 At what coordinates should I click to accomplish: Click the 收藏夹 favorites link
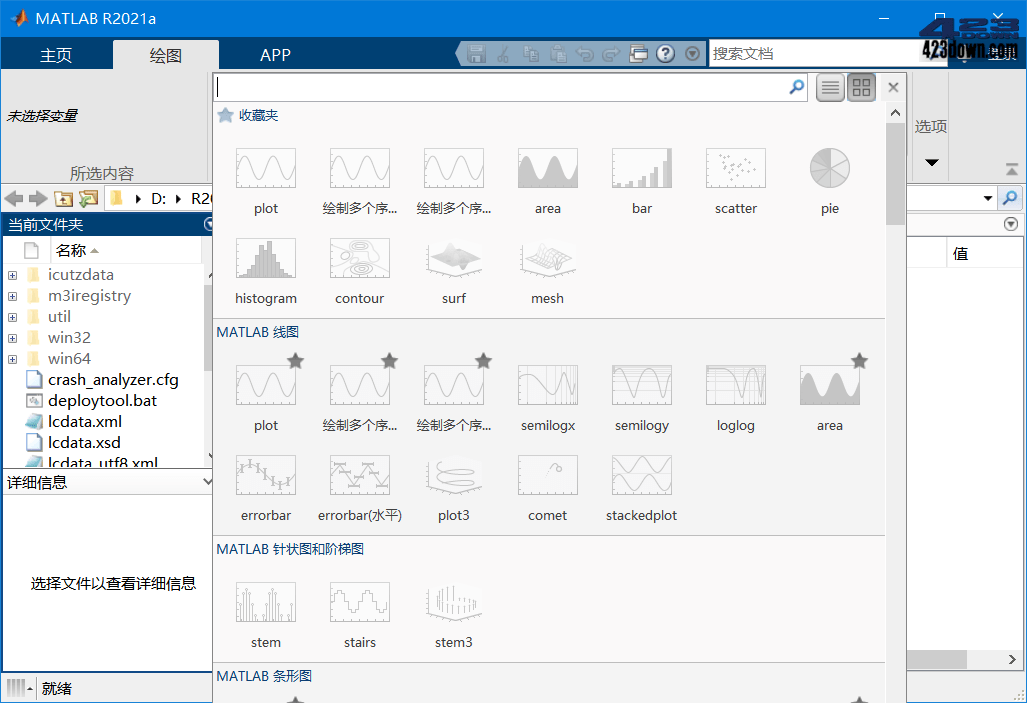pyautogui.click(x=258, y=116)
